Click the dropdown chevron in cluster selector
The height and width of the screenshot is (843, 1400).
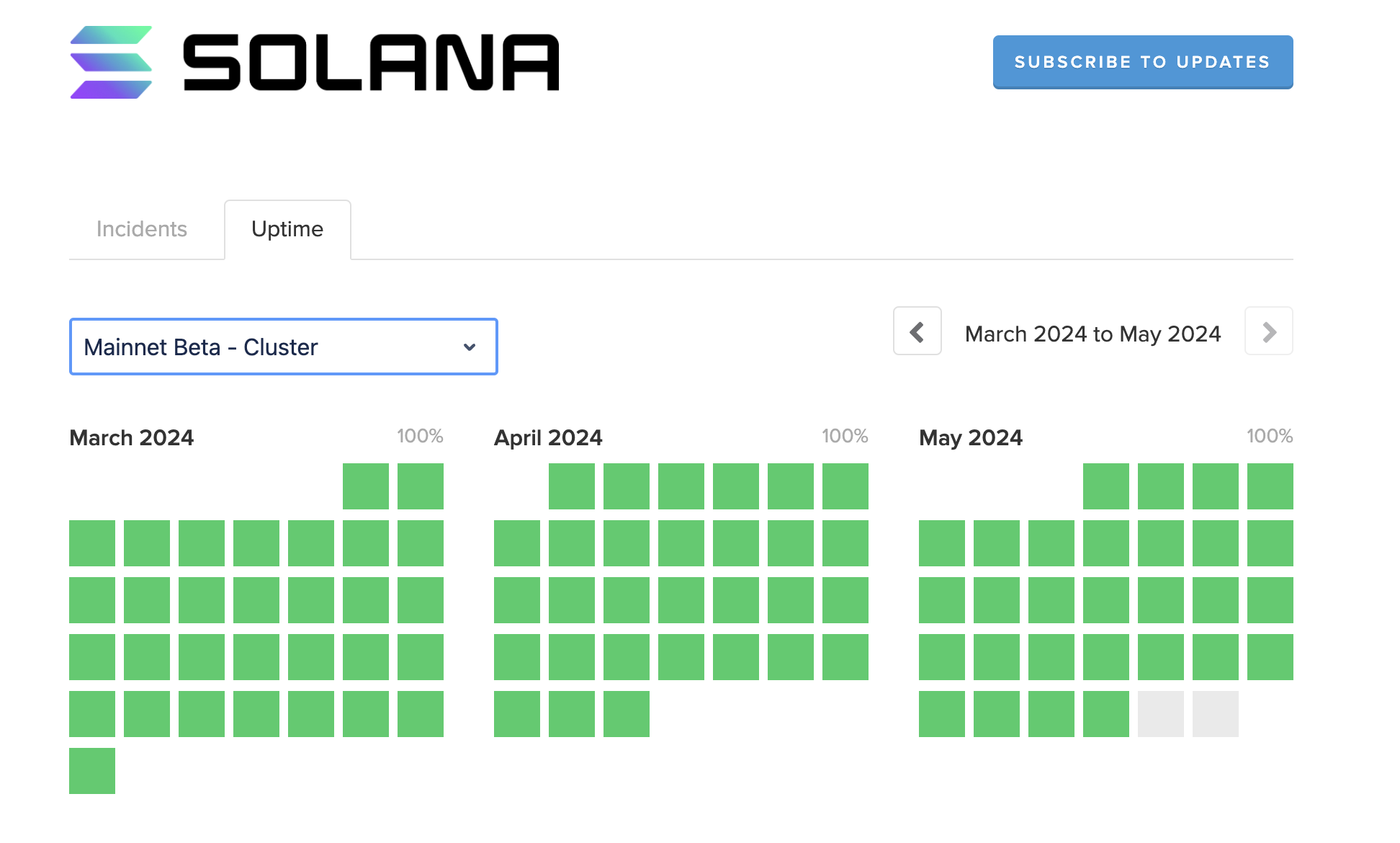pyautogui.click(x=470, y=347)
